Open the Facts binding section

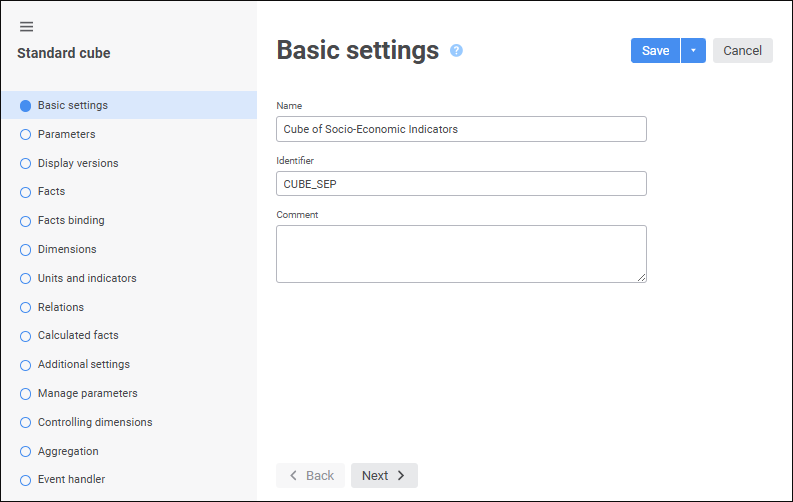coord(71,220)
